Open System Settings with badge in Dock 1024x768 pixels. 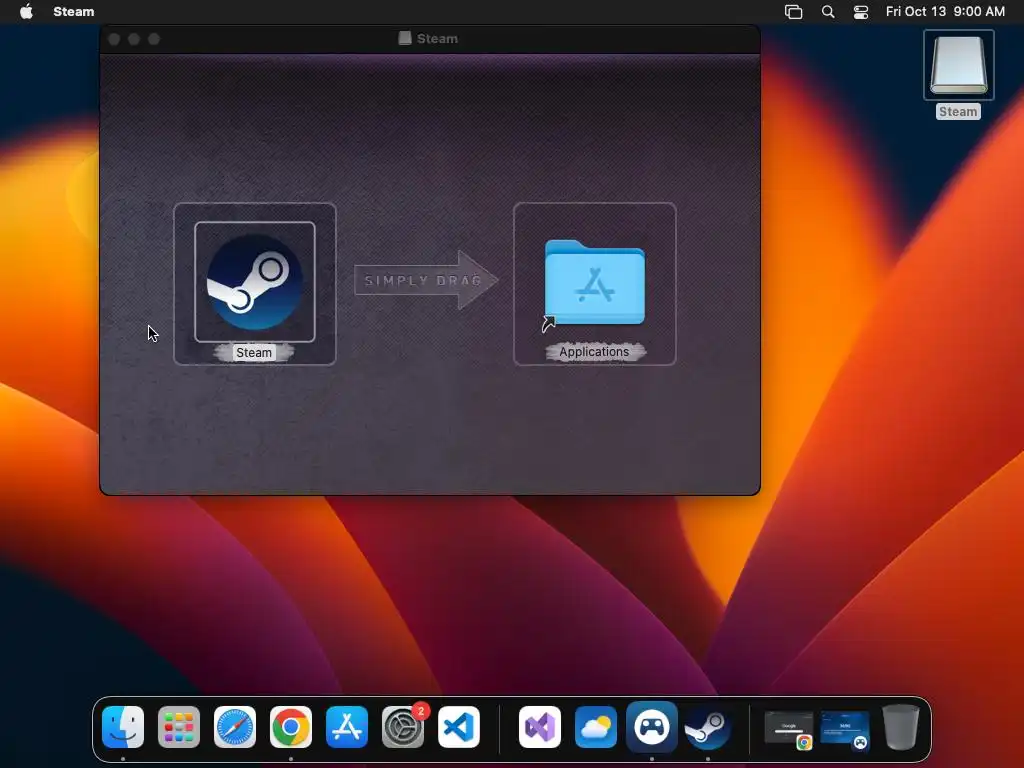(403, 727)
